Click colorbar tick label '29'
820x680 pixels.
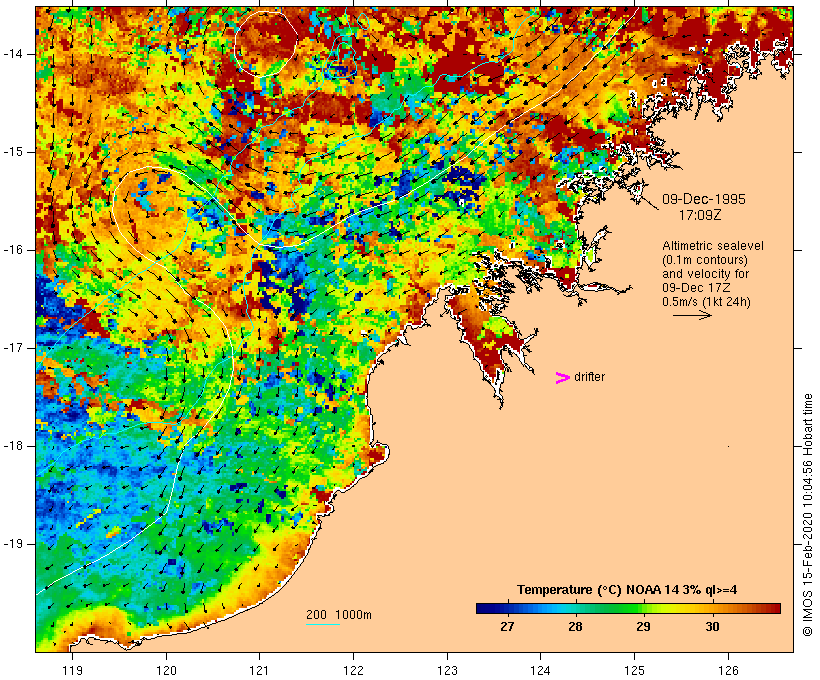coord(643,626)
